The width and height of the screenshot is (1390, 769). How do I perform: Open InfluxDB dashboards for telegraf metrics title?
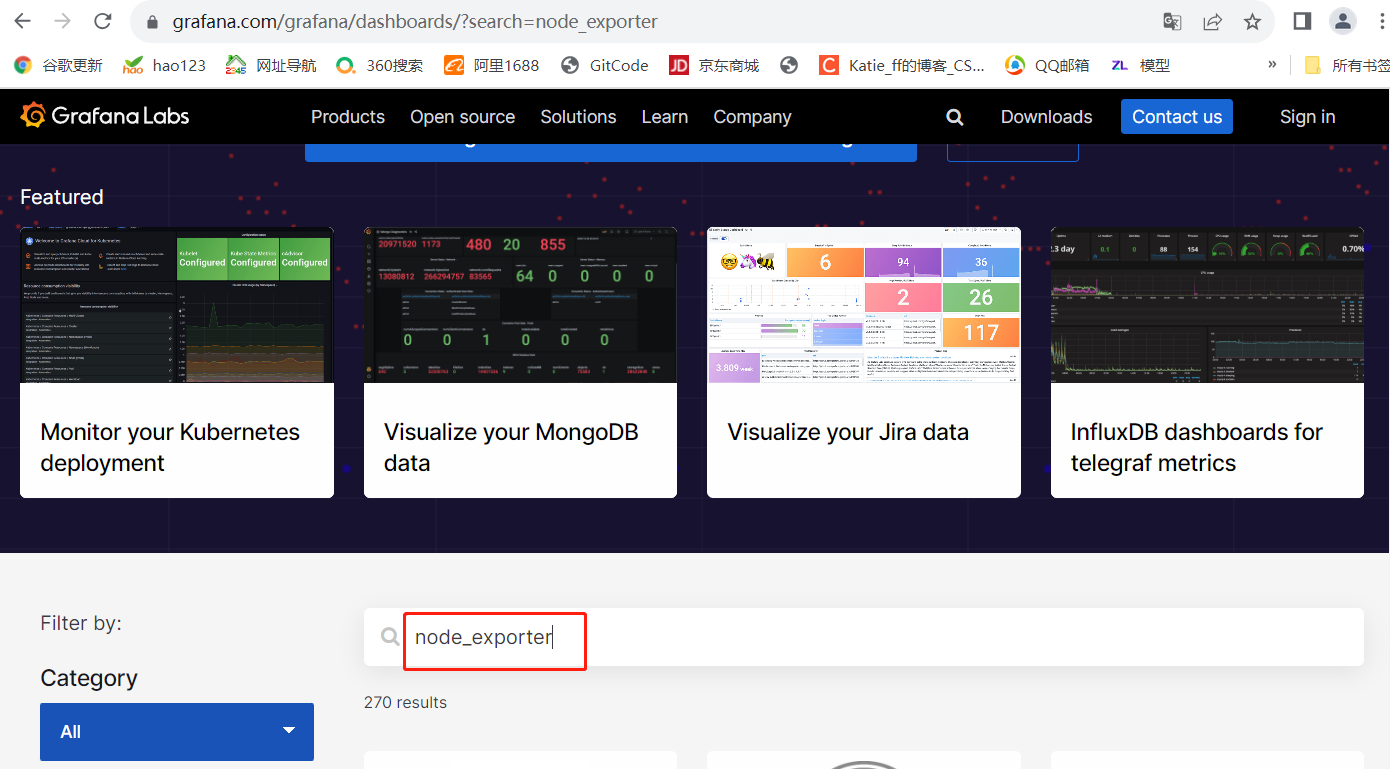point(1197,448)
